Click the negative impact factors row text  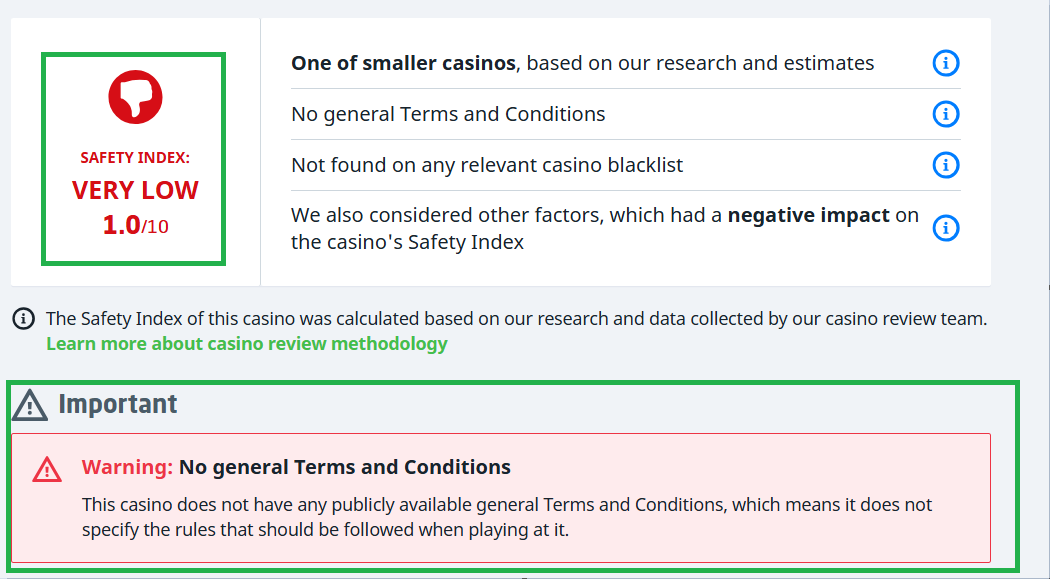coord(604,228)
